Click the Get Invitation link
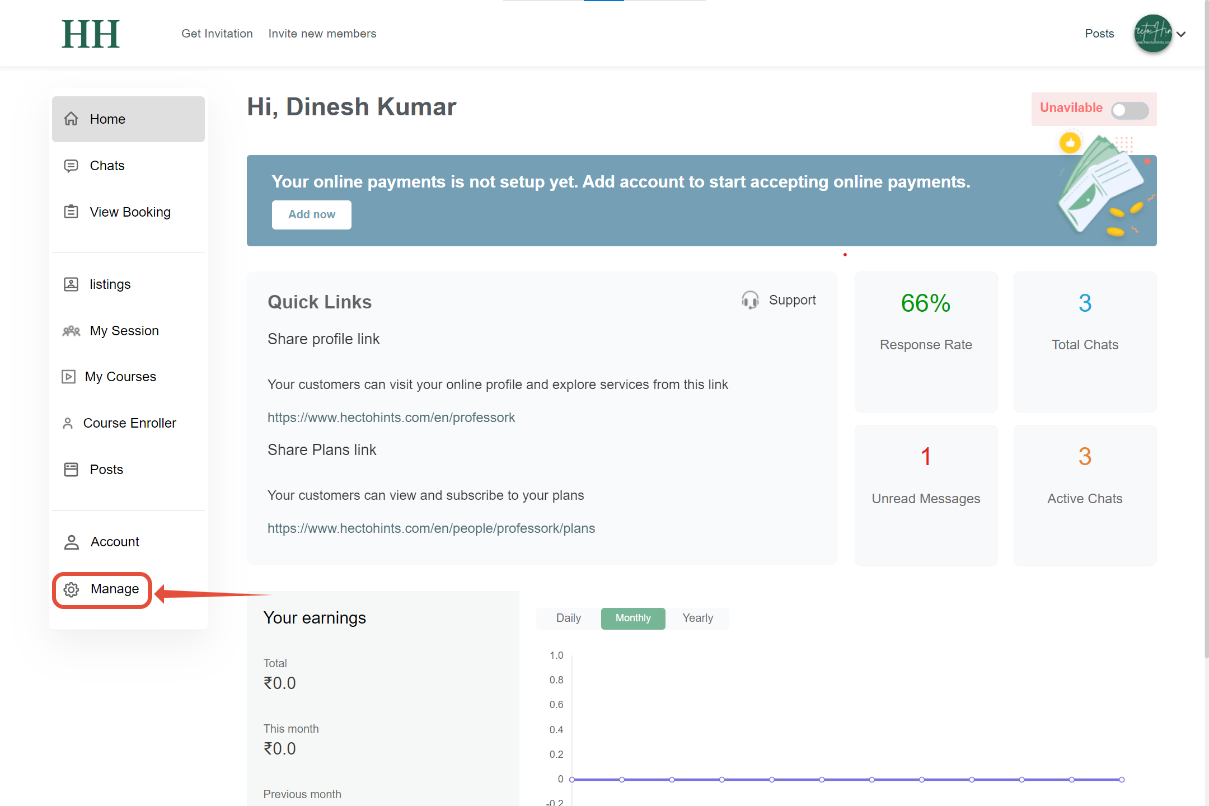 (217, 34)
